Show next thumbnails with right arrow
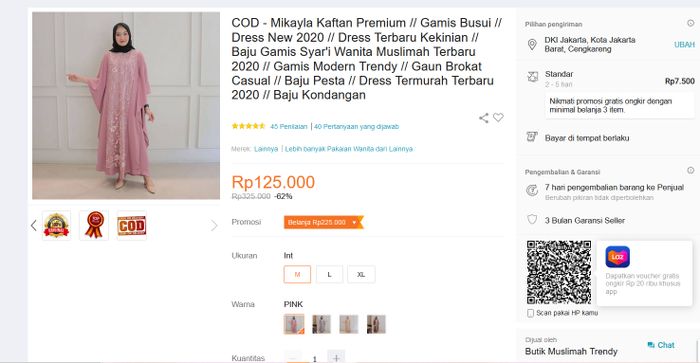This screenshot has width=700, height=363. (x=214, y=225)
